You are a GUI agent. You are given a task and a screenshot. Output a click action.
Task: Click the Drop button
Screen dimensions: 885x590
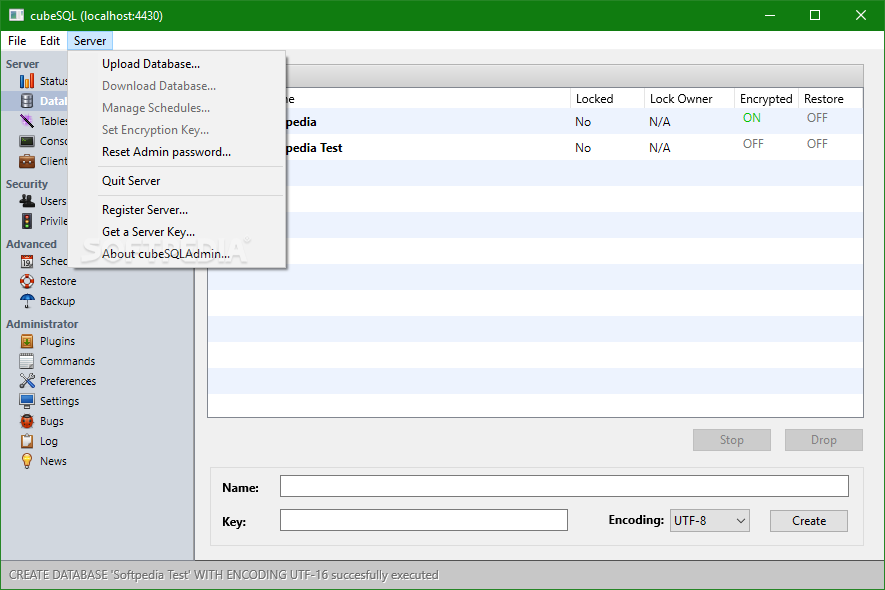[x=823, y=440]
